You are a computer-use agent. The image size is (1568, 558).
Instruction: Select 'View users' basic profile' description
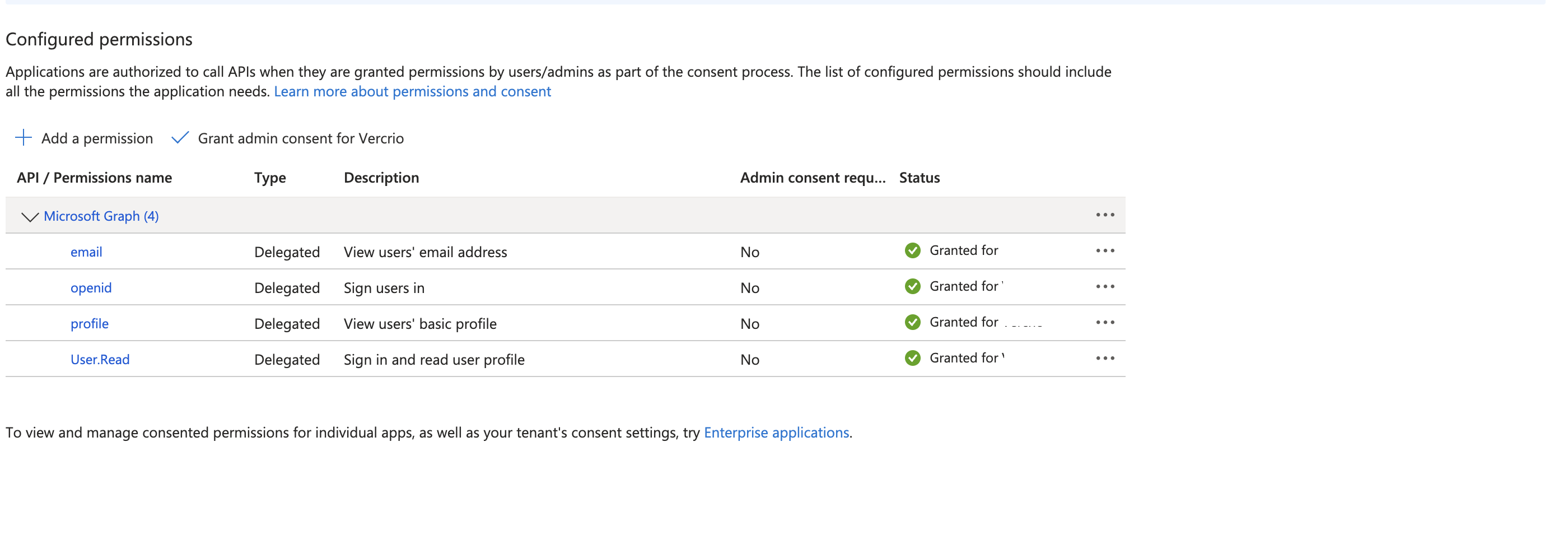420,324
